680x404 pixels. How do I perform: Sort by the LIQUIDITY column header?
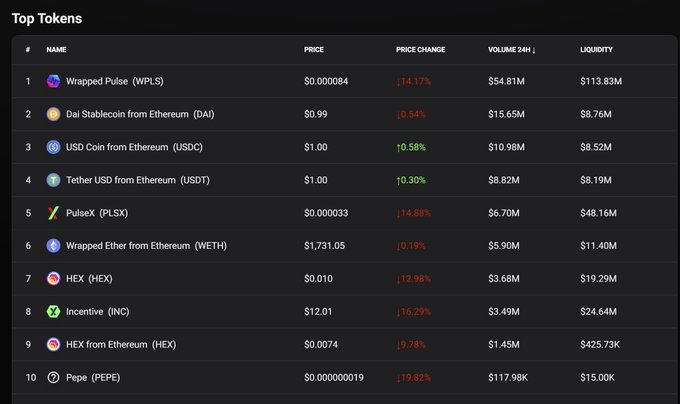pyautogui.click(x=596, y=50)
